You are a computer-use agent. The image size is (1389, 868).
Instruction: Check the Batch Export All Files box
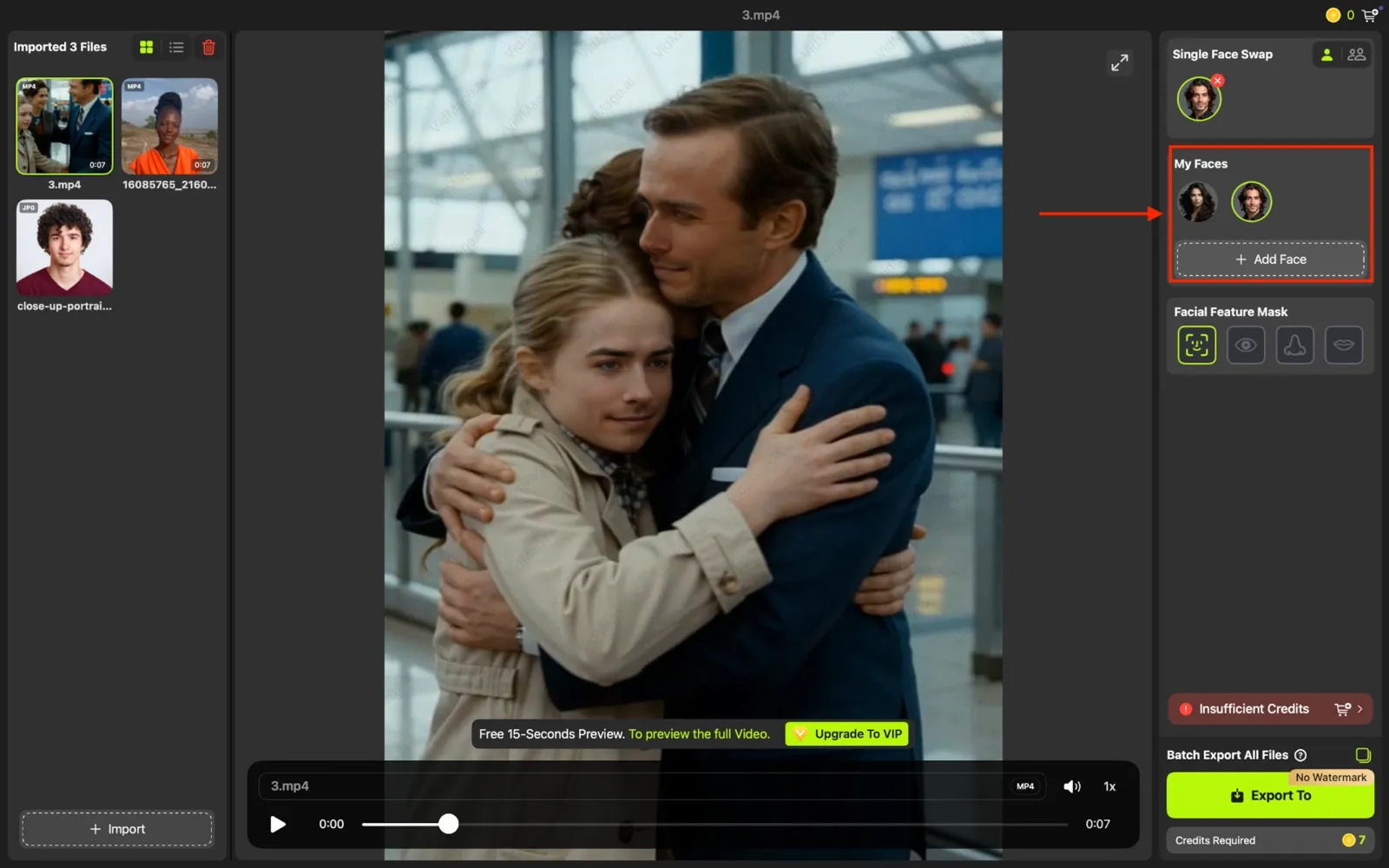pyautogui.click(x=1363, y=755)
